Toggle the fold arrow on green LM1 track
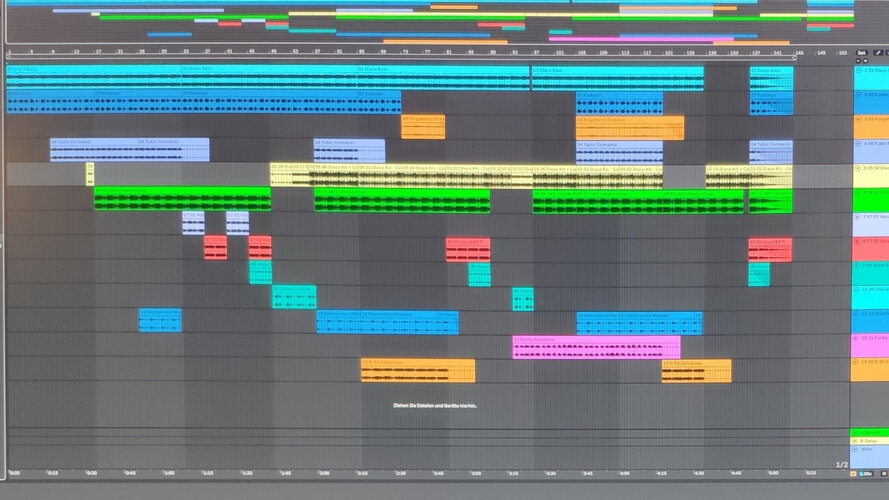The height and width of the screenshot is (500, 889). (858, 193)
